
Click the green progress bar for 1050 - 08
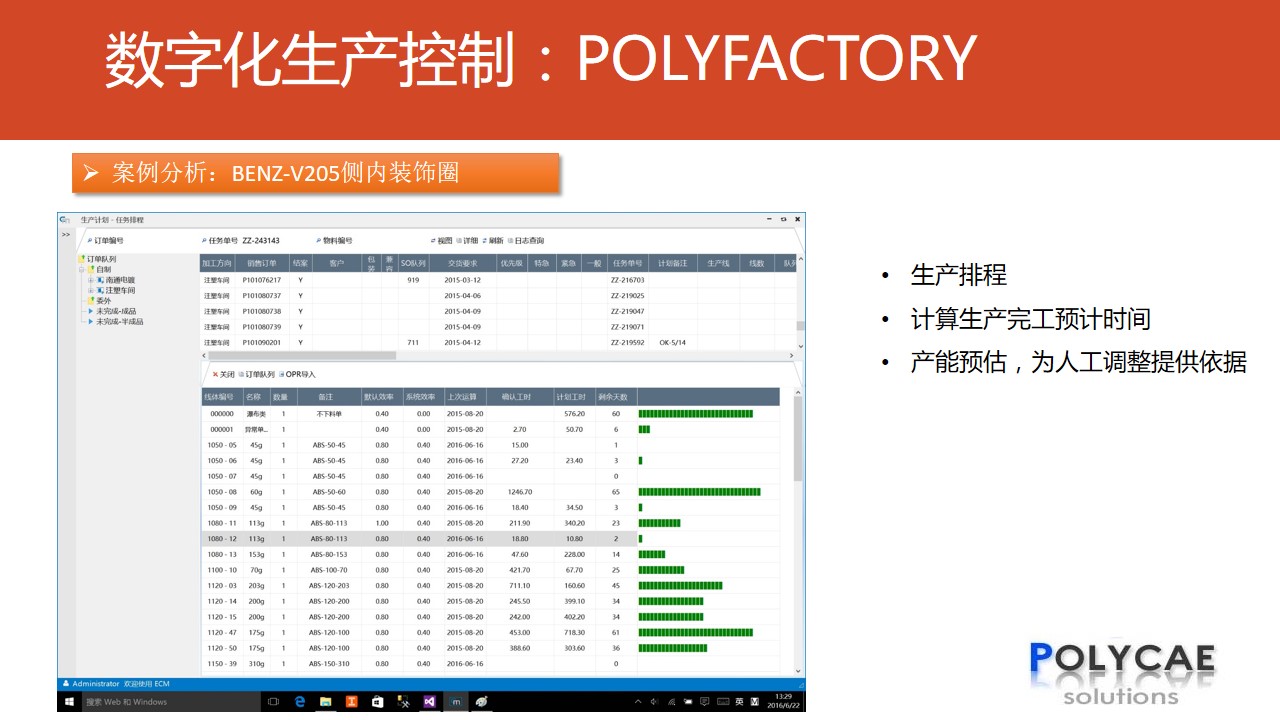click(x=700, y=492)
